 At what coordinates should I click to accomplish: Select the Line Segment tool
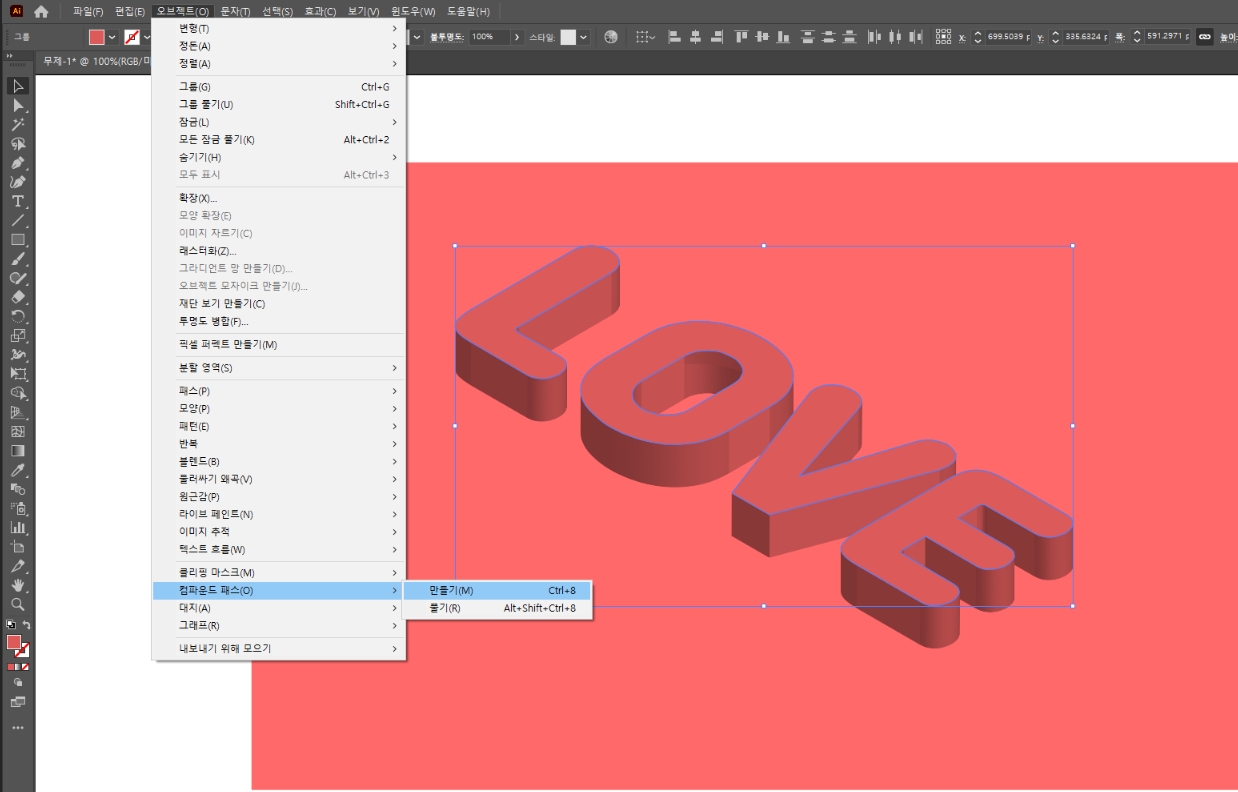(x=18, y=220)
